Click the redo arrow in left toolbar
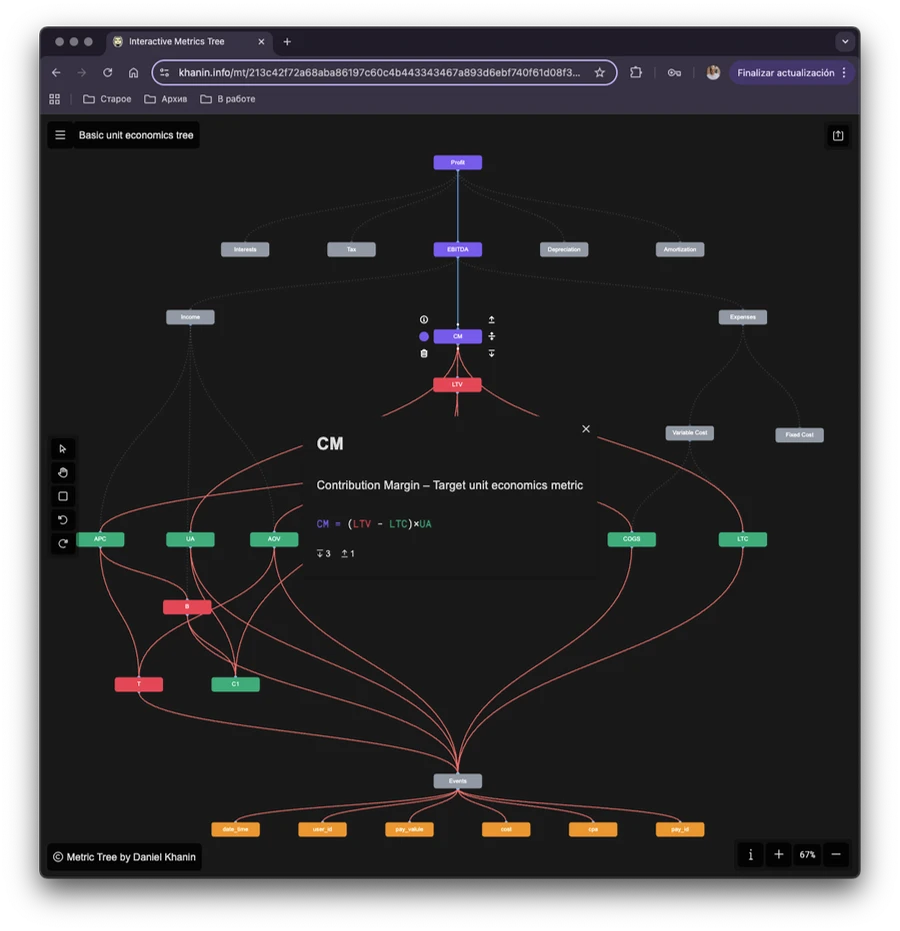The image size is (900, 931). [x=63, y=544]
